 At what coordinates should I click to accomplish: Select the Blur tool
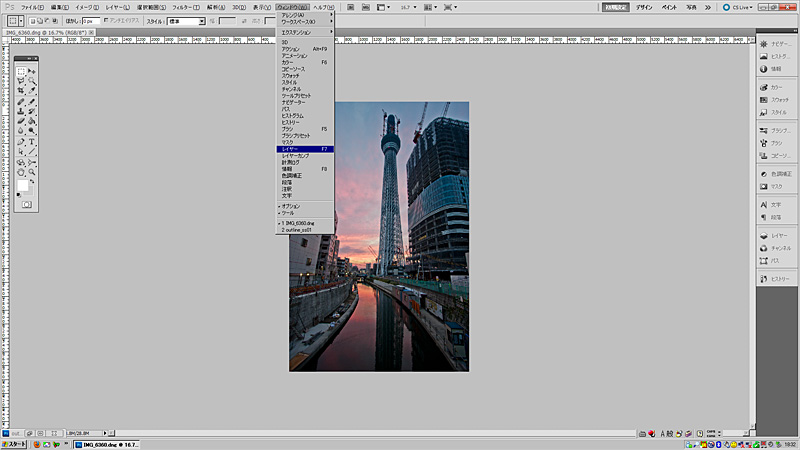pos(21,131)
